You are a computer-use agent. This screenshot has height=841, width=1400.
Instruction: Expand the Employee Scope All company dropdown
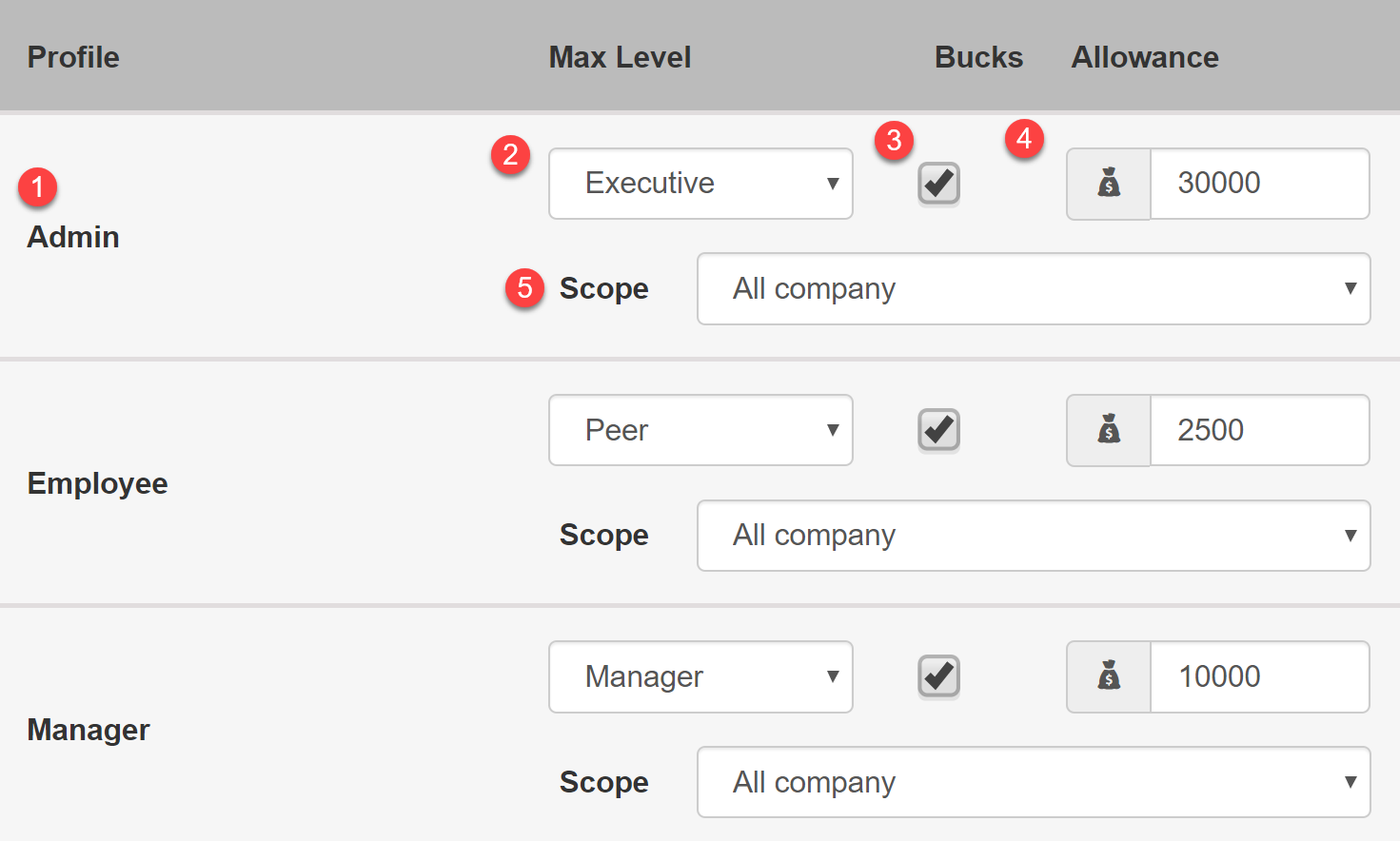pos(1034,536)
